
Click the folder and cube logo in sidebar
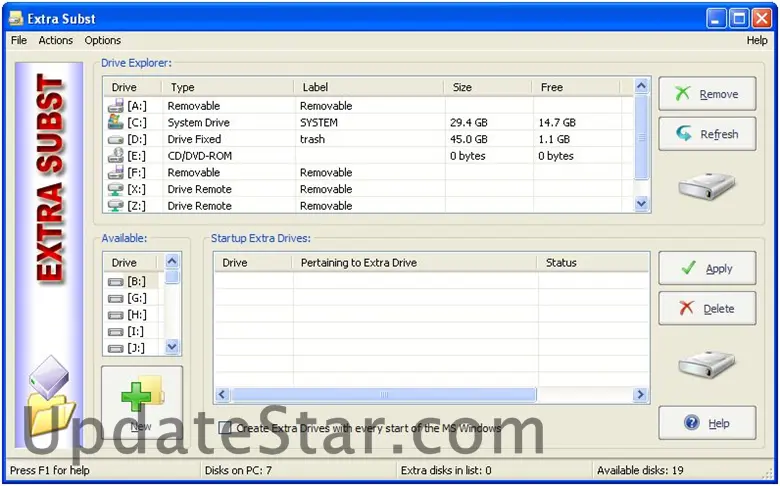(x=50, y=398)
